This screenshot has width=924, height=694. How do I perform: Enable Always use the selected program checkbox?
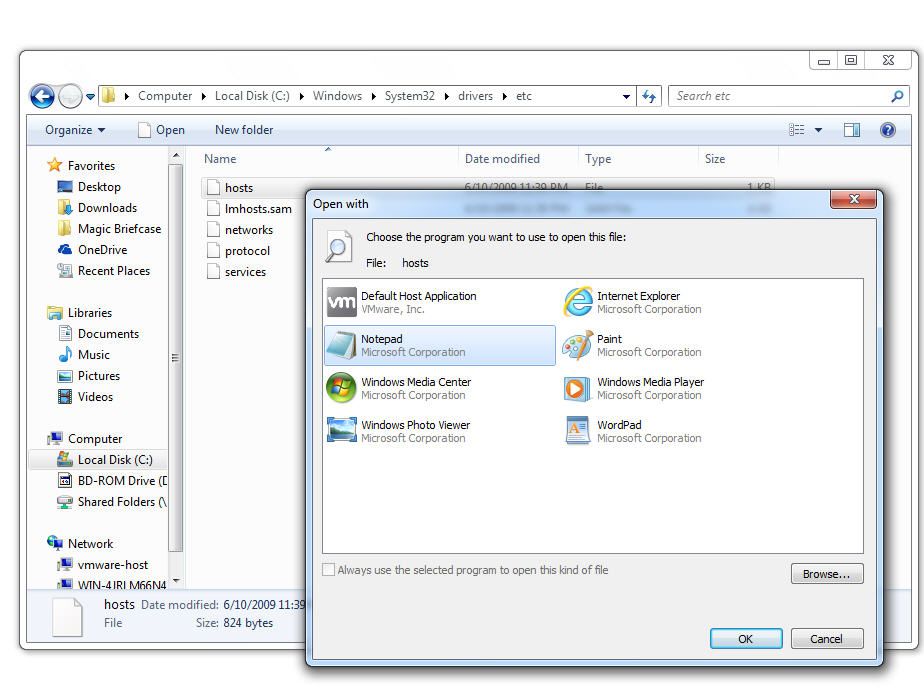(329, 570)
